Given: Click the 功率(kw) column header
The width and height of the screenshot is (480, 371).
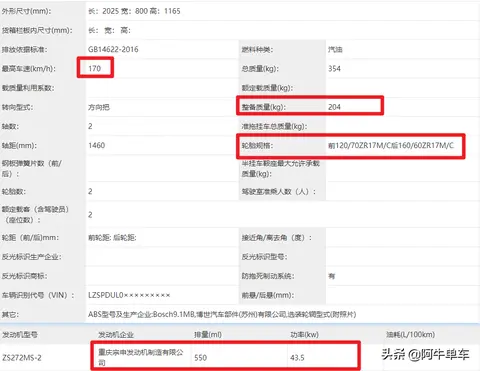Looking at the screenshot, I should (x=304, y=335).
